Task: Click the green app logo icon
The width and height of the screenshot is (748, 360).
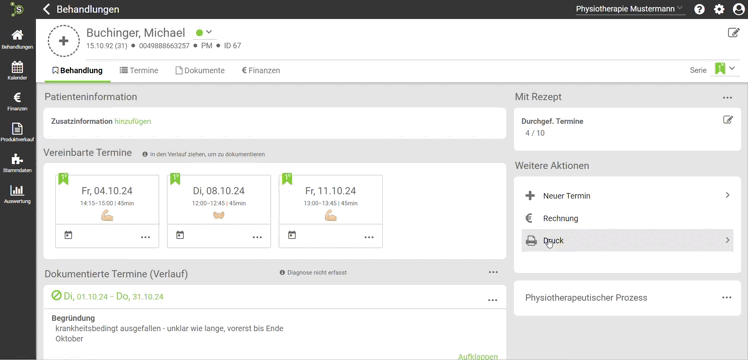Action: [17, 9]
